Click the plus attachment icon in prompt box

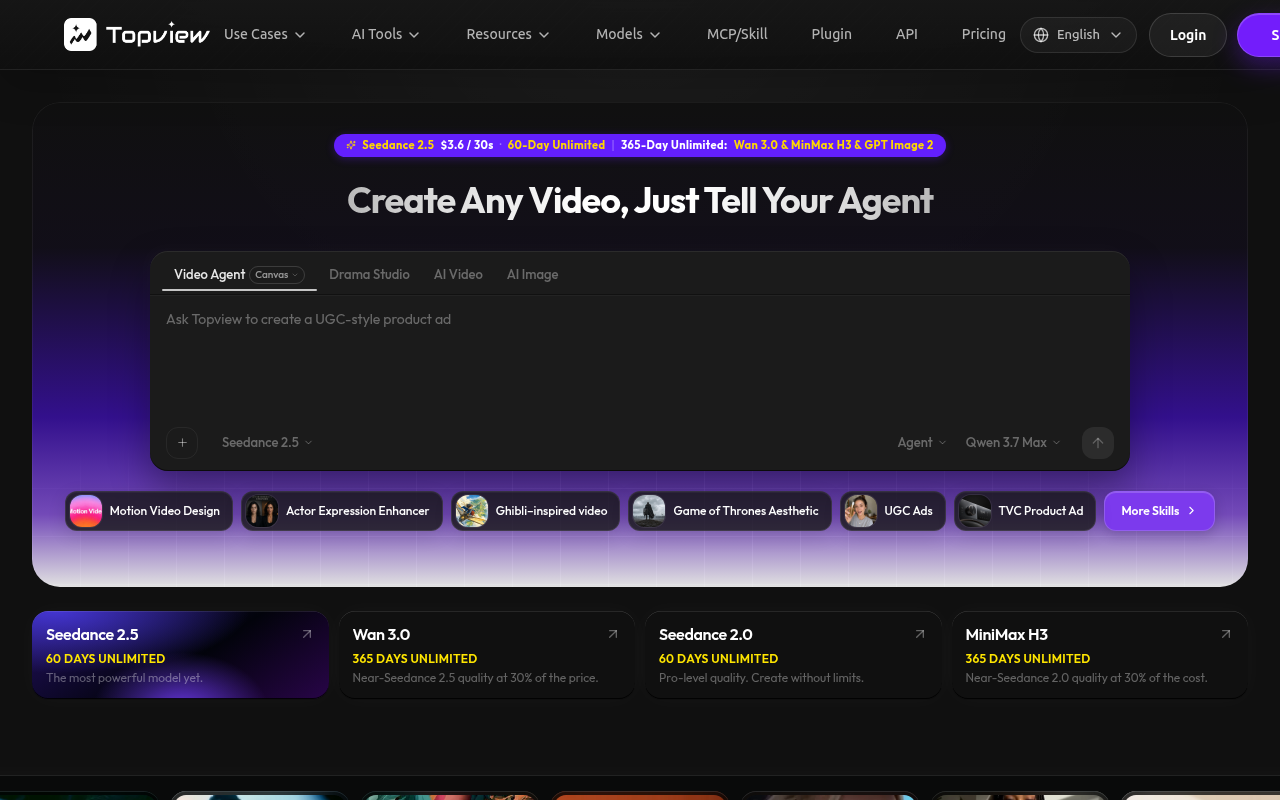tap(182, 442)
